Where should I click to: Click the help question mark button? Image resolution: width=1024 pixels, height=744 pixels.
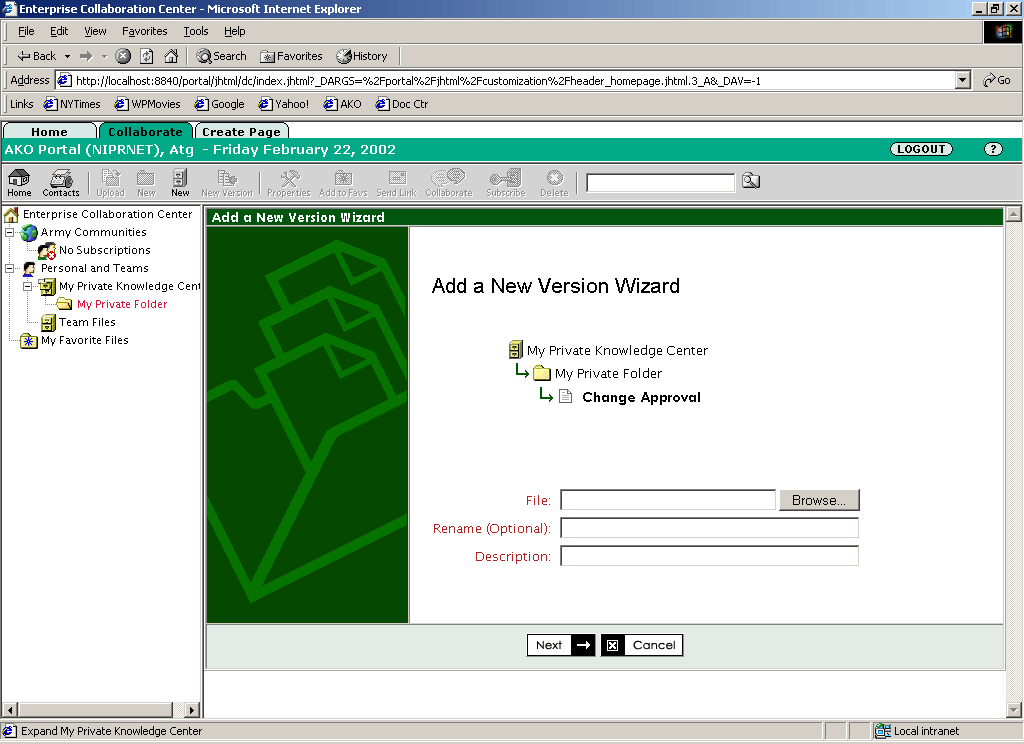click(992, 149)
